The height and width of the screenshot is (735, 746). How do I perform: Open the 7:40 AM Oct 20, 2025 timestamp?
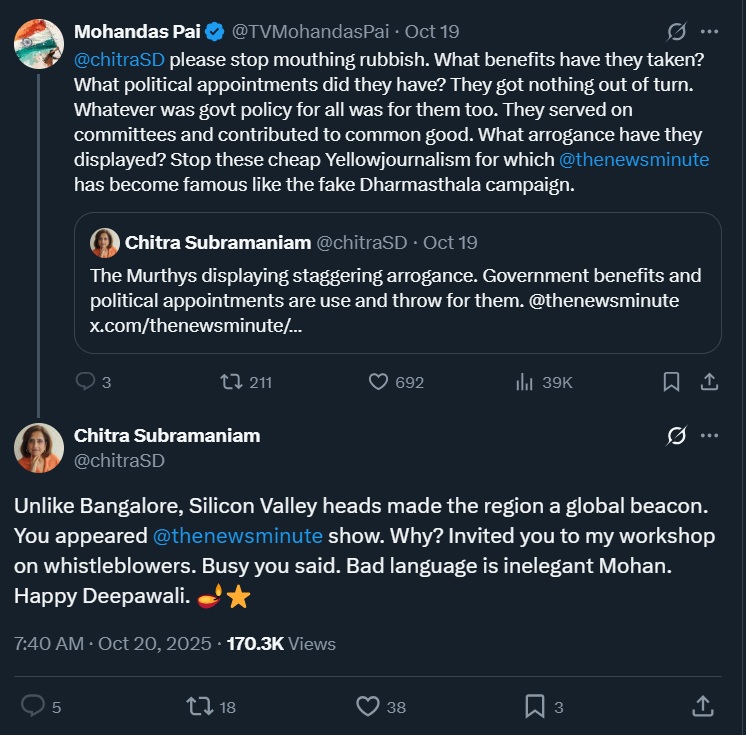pyautogui.click(x=112, y=644)
